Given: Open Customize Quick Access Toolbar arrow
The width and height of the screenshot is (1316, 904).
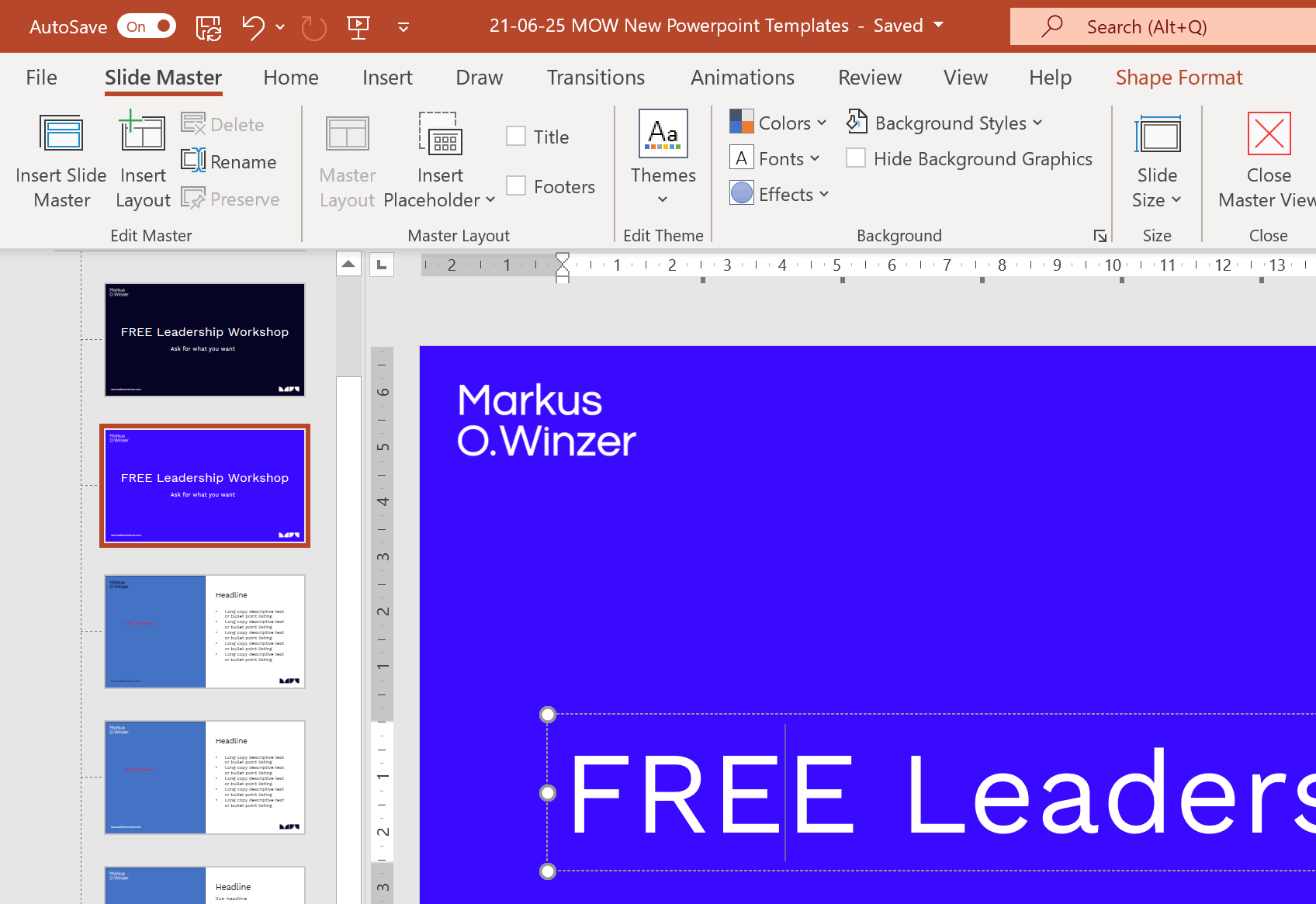Looking at the screenshot, I should click(x=403, y=27).
